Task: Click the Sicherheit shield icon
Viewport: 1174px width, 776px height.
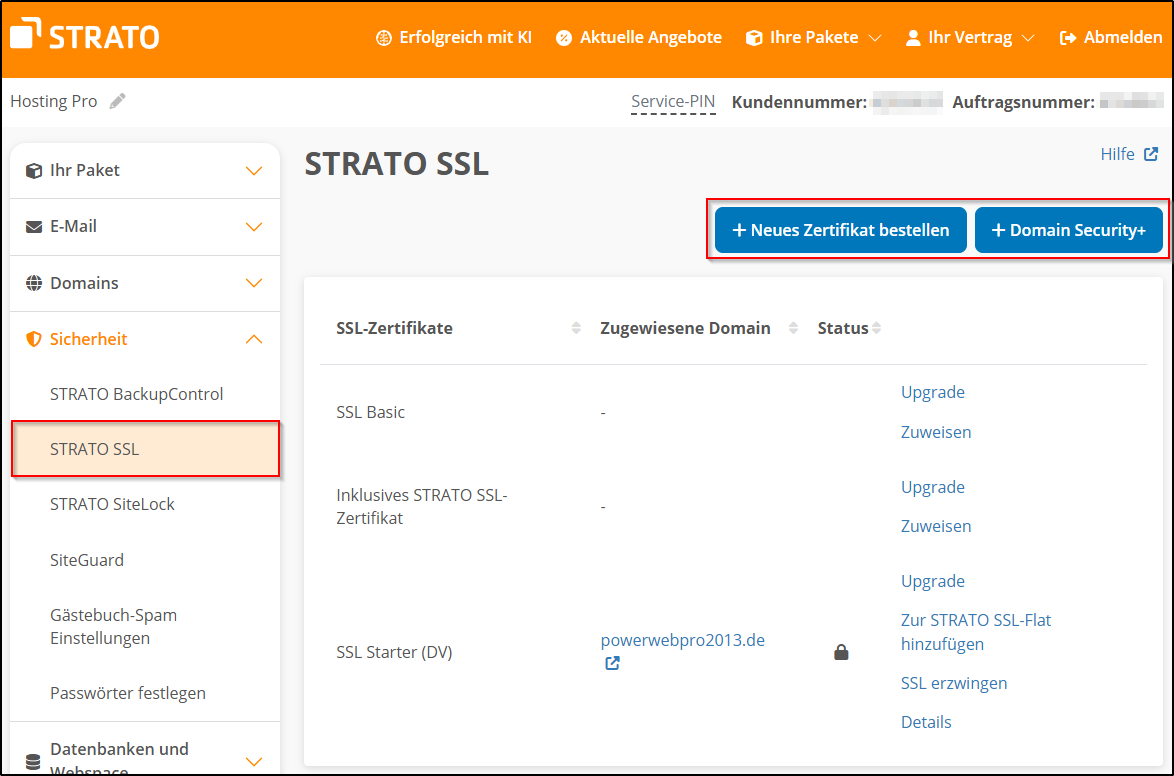Action: (34, 339)
